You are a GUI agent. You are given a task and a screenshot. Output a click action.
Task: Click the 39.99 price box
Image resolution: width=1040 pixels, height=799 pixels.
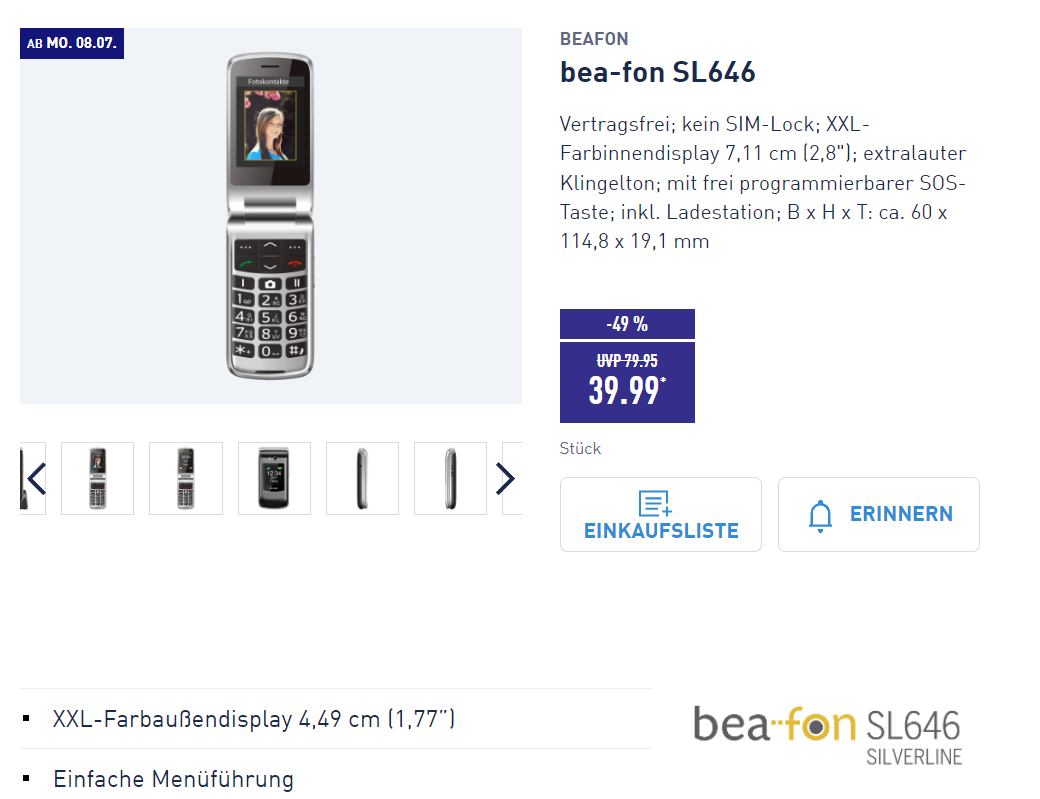pyautogui.click(x=627, y=382)
